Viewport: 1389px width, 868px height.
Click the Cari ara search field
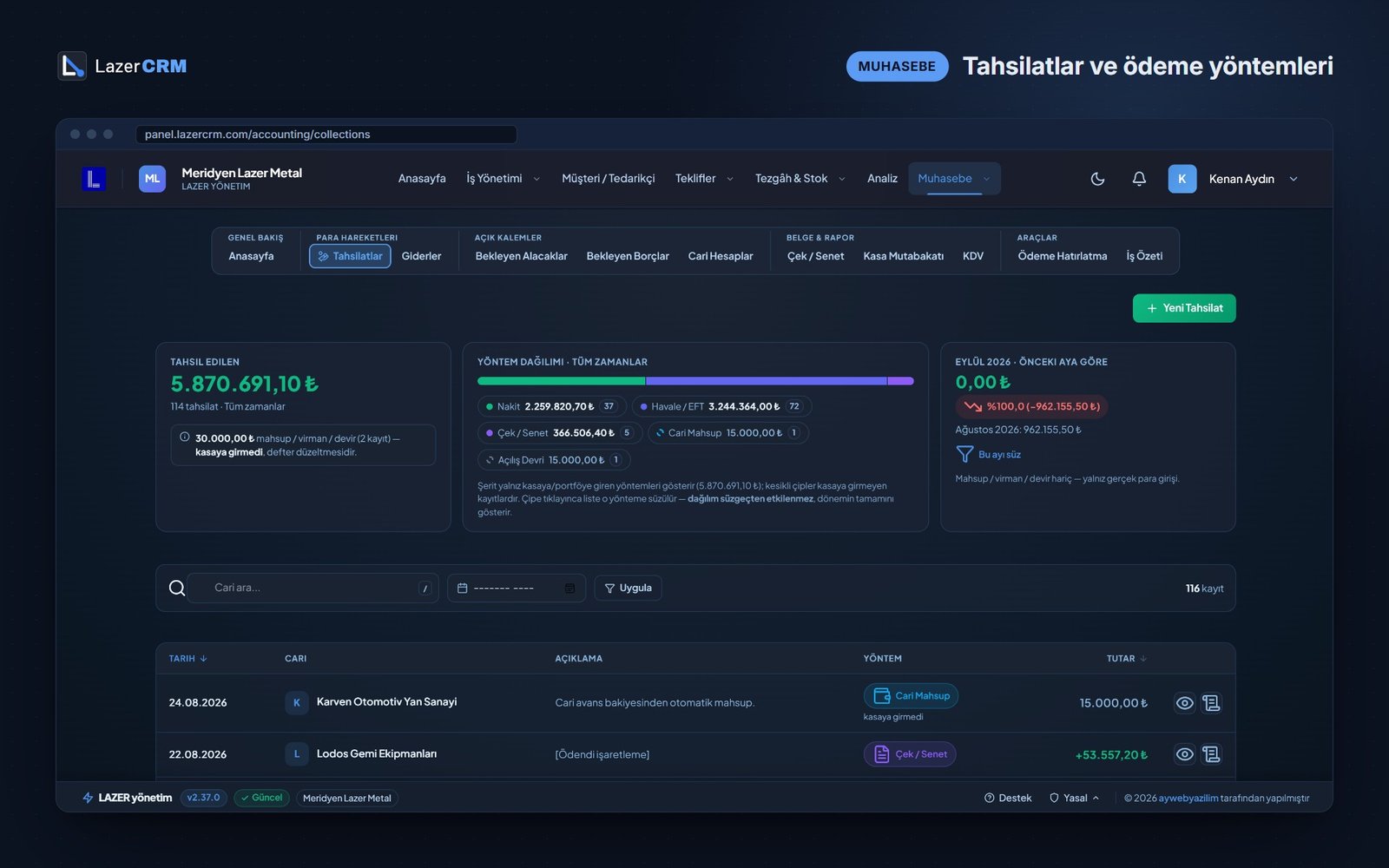(313, 588)
